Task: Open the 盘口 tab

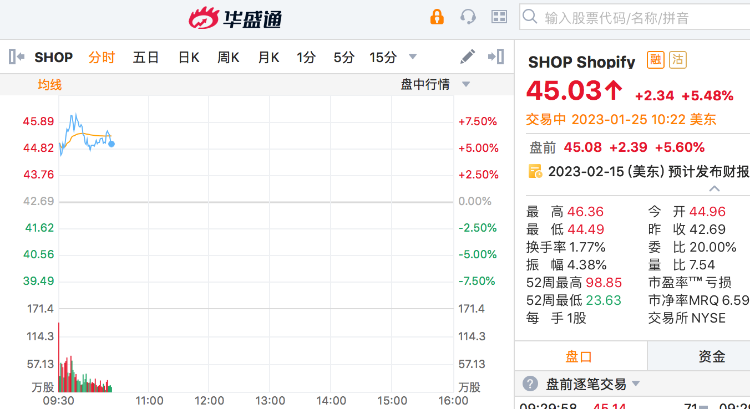Action: pyautogui.click(x=581, y=356)
